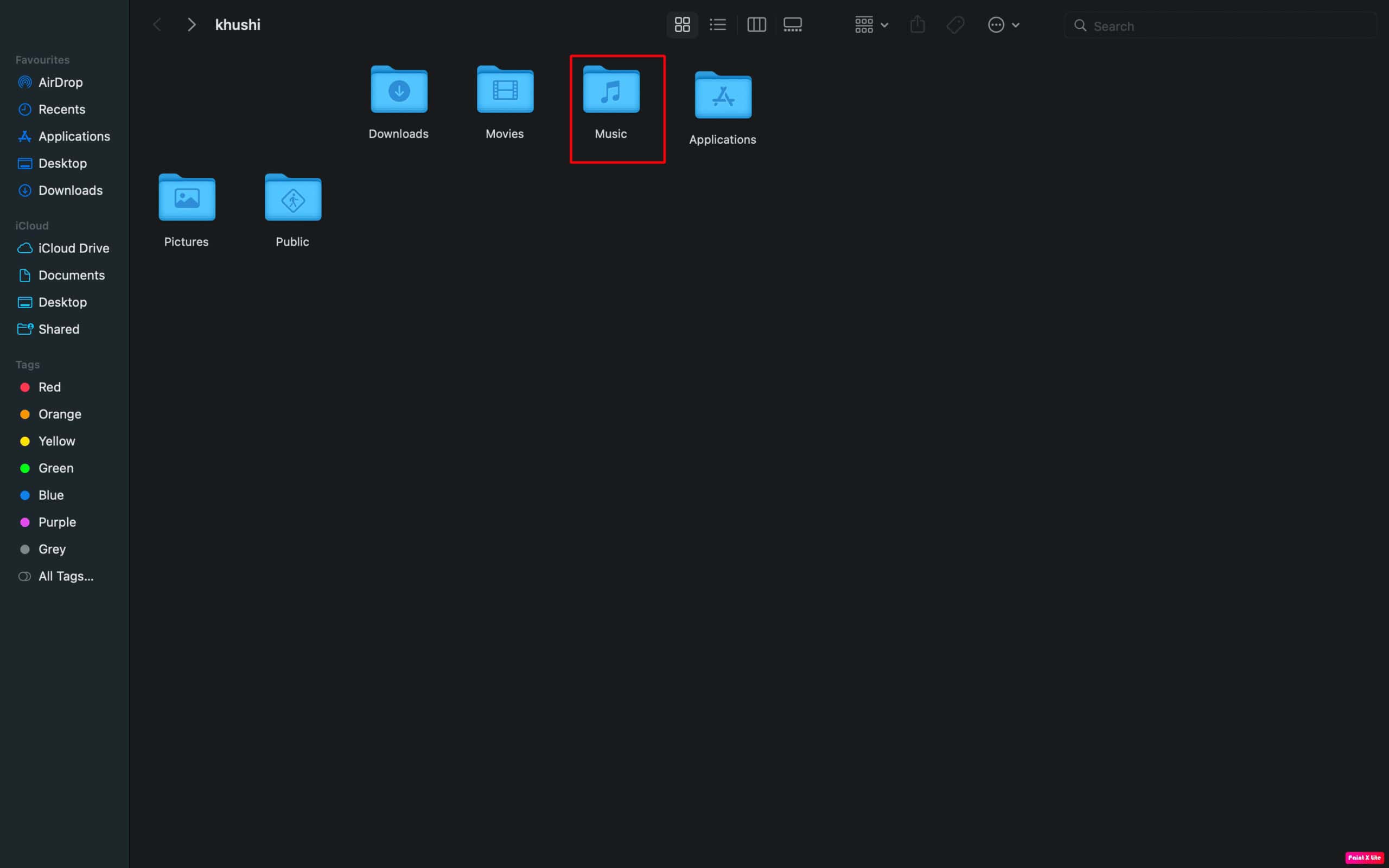Screen dimensions: 1389x868
Task: Select the Movies folder icon
Action: tap(505, 90)
